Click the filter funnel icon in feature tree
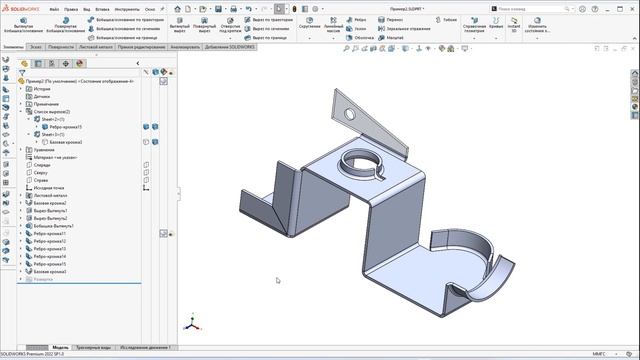Viewport: 640px width, 360px height. [x=22, y=73]
